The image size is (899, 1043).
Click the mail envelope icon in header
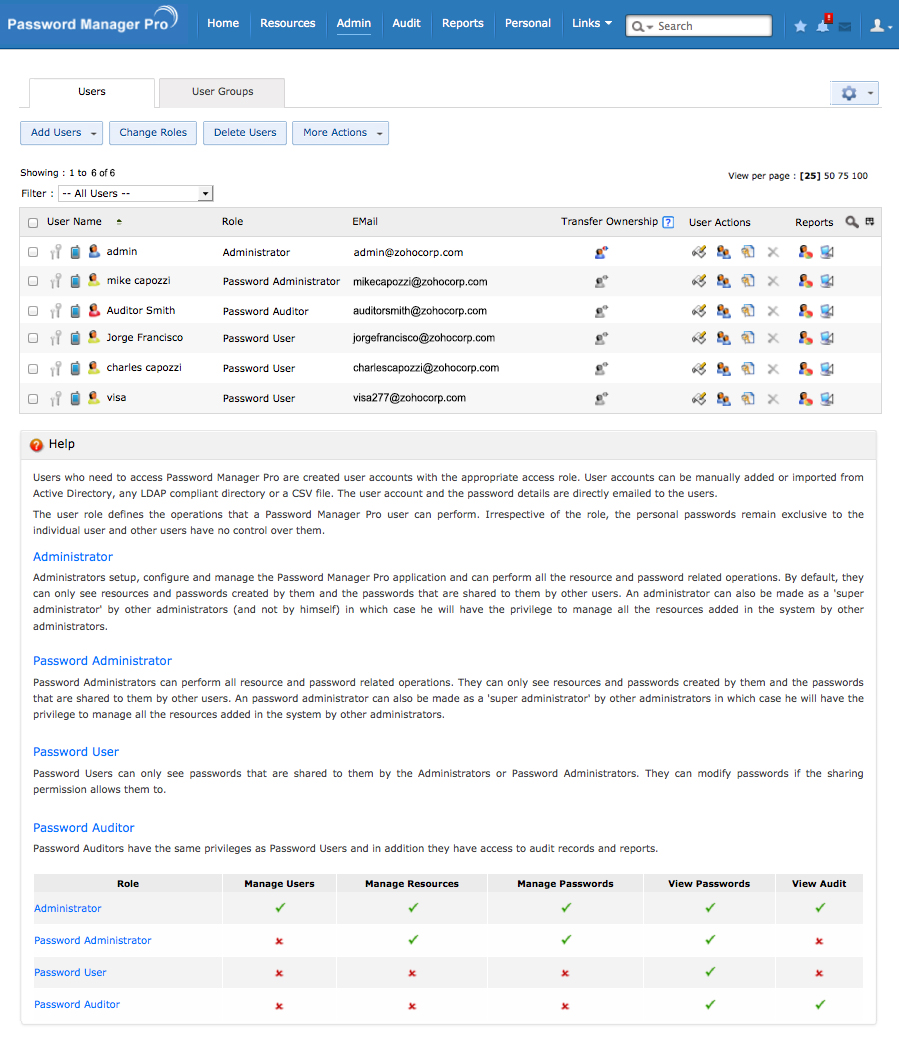(844, 27)
